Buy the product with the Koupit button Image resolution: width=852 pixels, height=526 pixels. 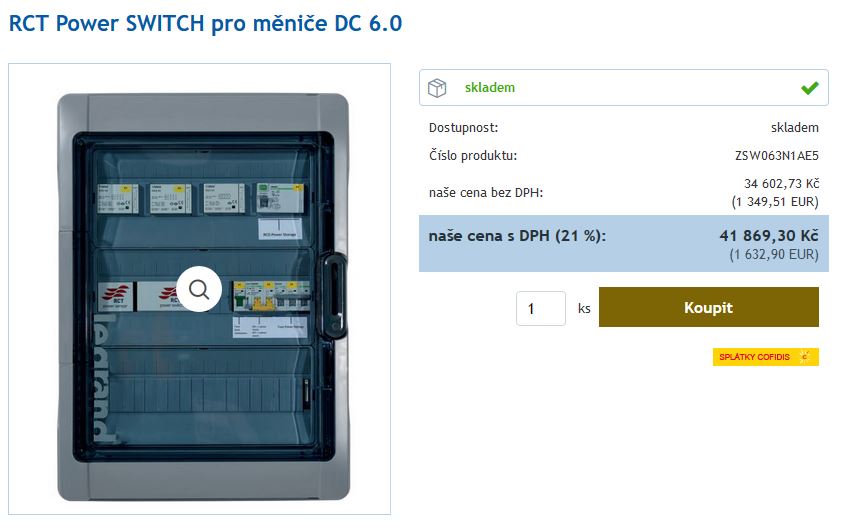point(709,308)
